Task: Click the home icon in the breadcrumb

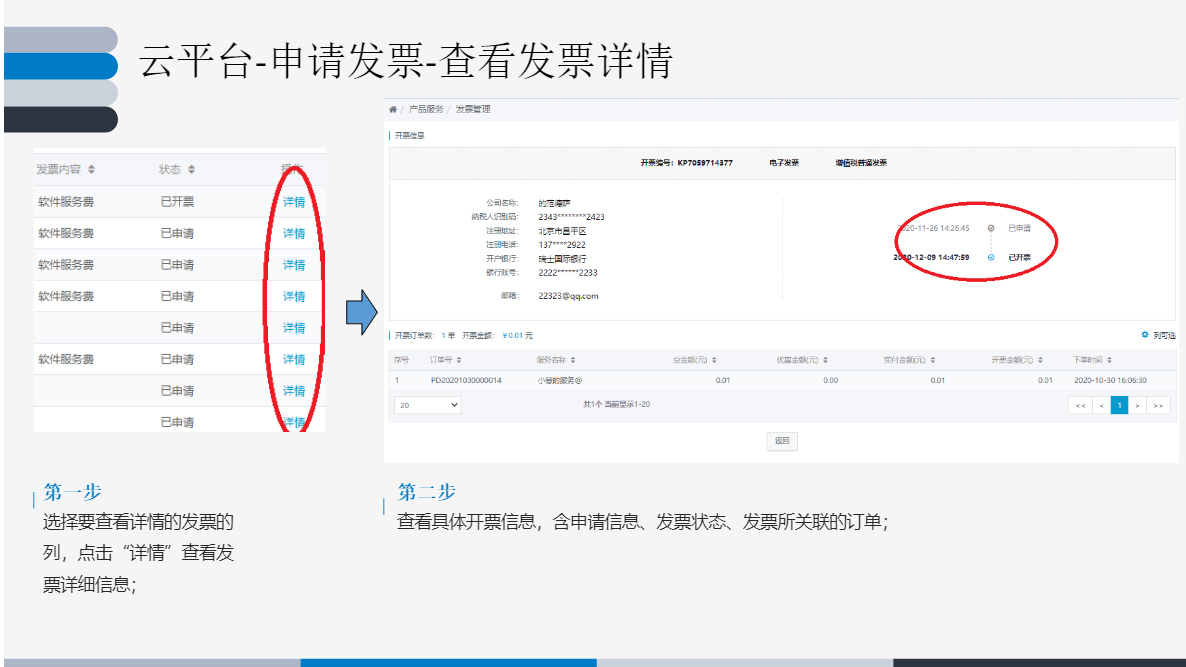Action: point(393,110)
